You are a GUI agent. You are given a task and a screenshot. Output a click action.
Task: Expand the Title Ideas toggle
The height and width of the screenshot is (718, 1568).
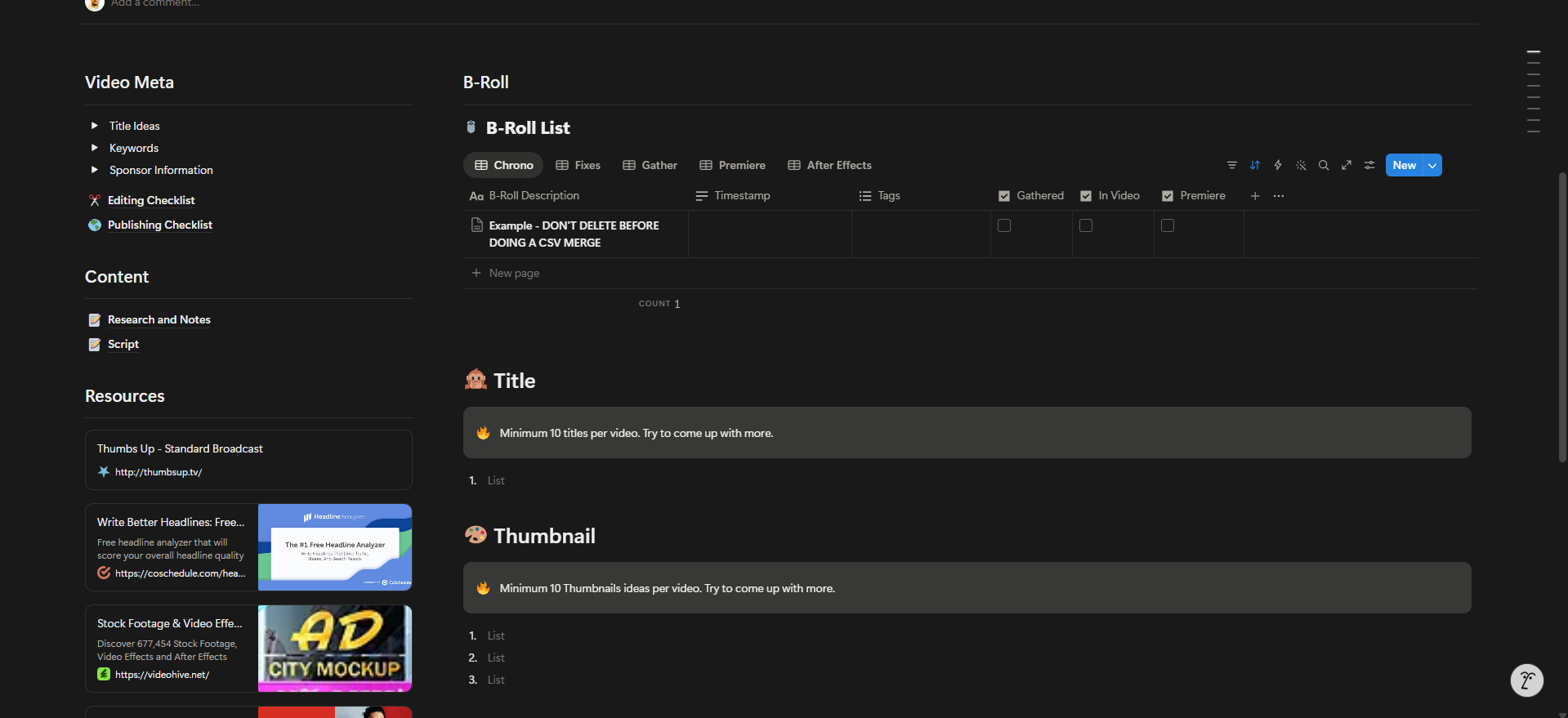95,126
